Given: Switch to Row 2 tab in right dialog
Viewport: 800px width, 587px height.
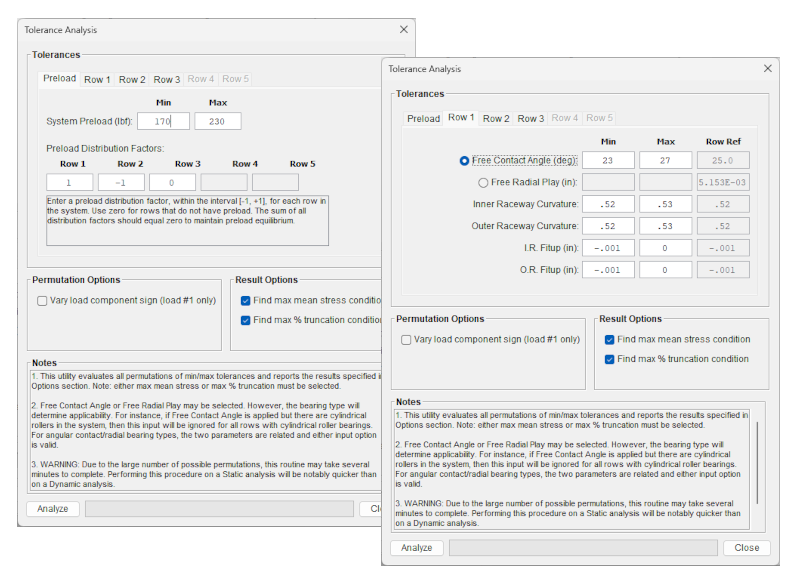Looking at the screenshot, I should 496,118.
